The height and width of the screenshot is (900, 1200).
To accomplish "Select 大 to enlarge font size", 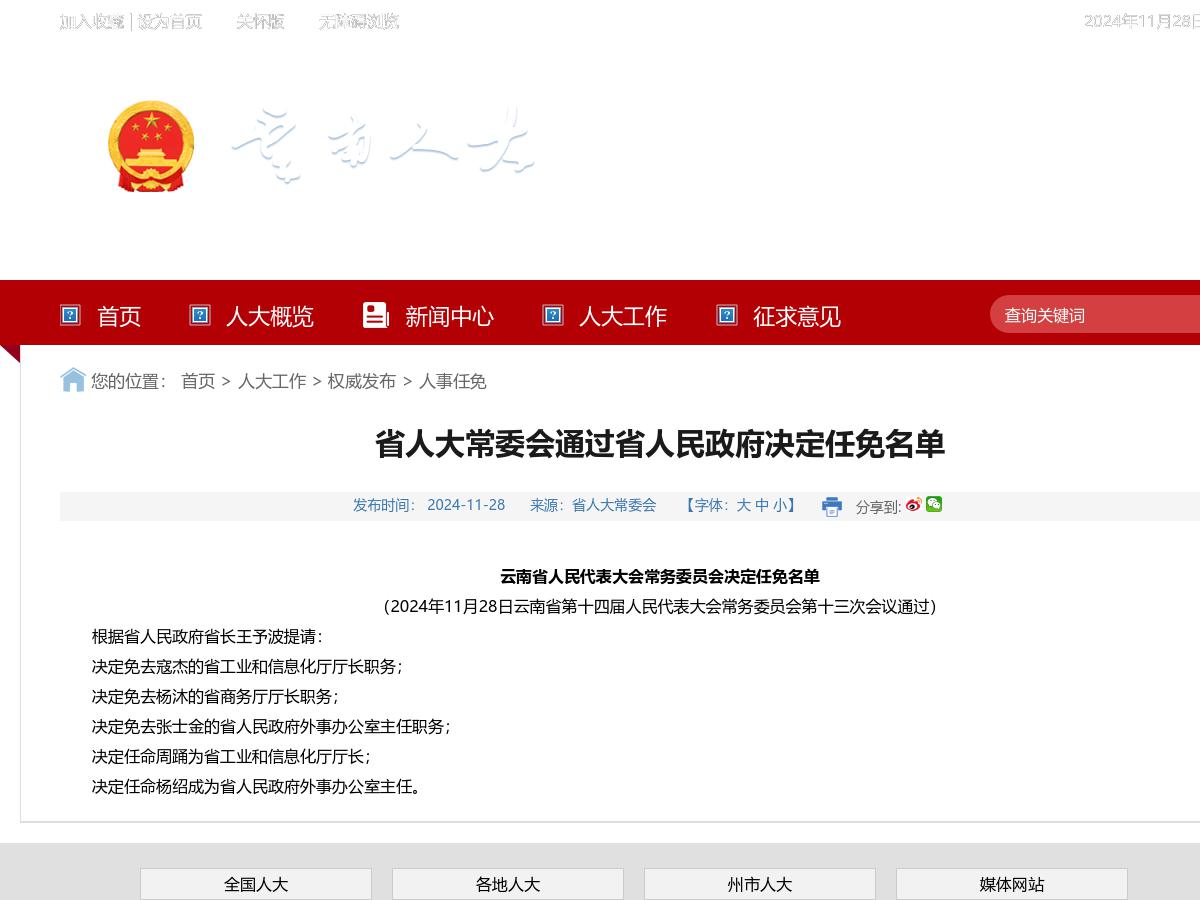I will (744, 505).
